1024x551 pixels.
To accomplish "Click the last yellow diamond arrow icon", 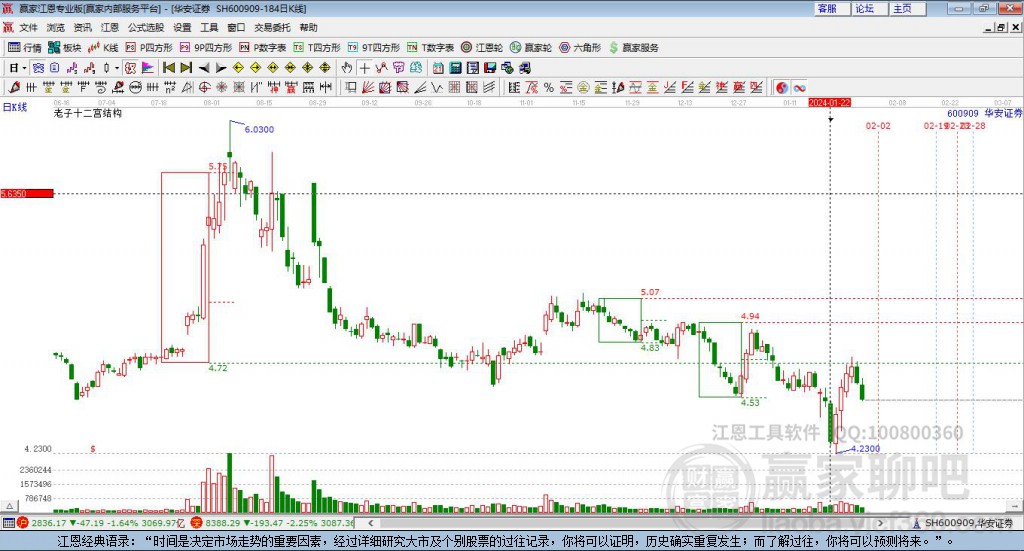I will [325, 68].
